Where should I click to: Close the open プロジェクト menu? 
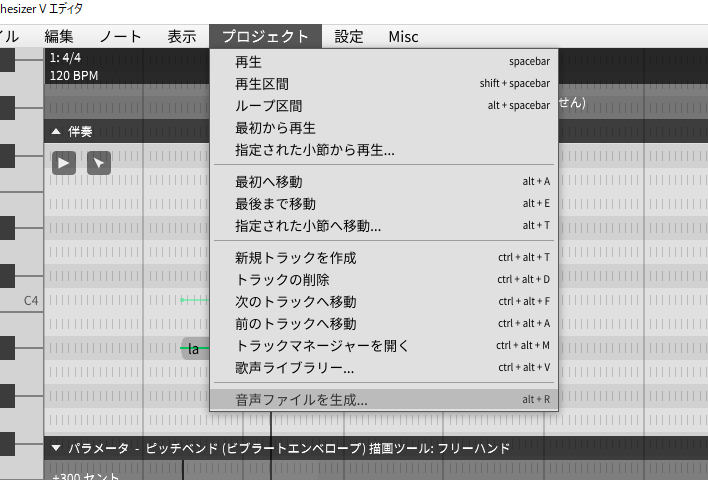266,37
